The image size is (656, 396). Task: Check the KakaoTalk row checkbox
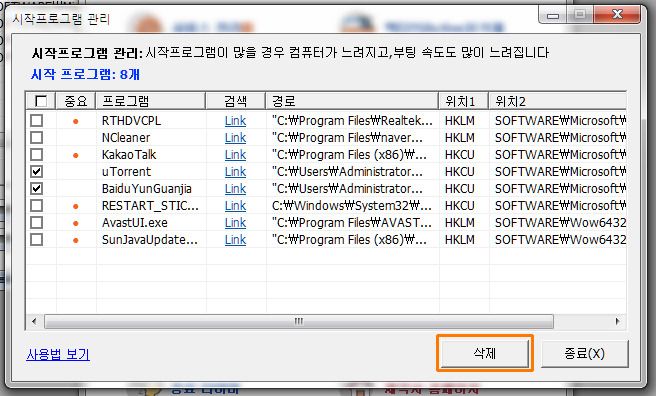tap(36, 155)
